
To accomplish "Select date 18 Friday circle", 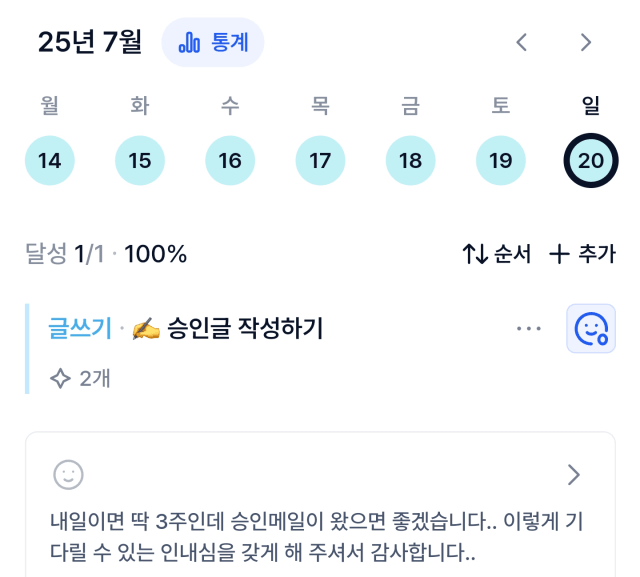I will [x=411, y=160].
